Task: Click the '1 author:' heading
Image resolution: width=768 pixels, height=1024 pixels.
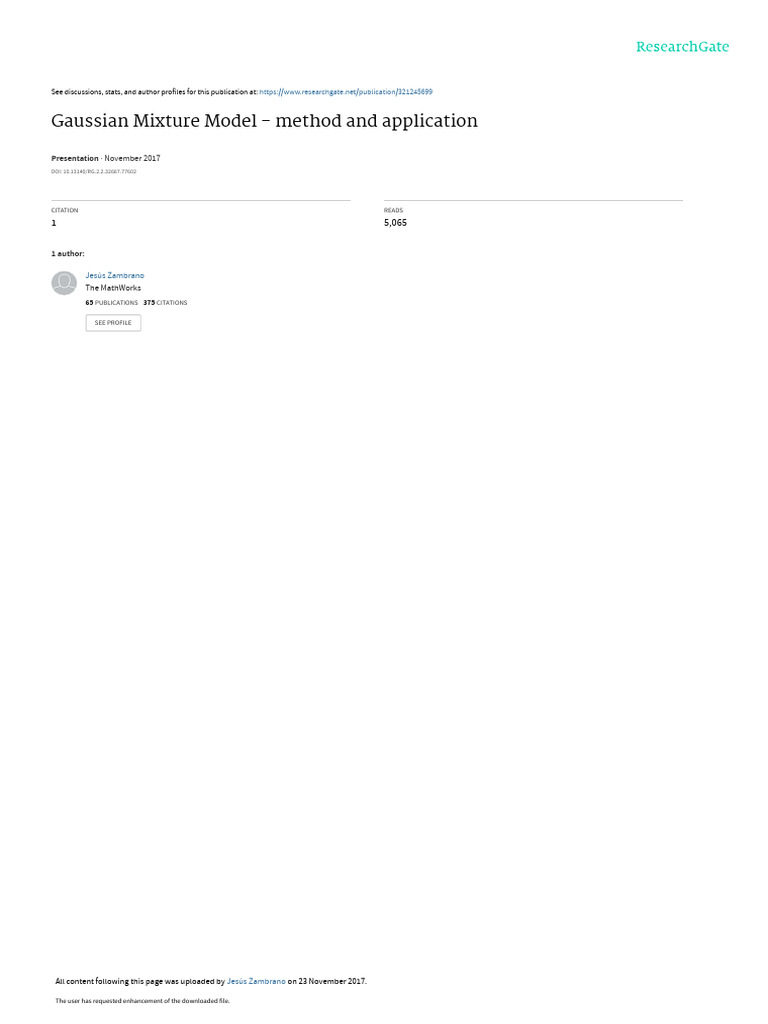Action: click(x=68, y=253)
